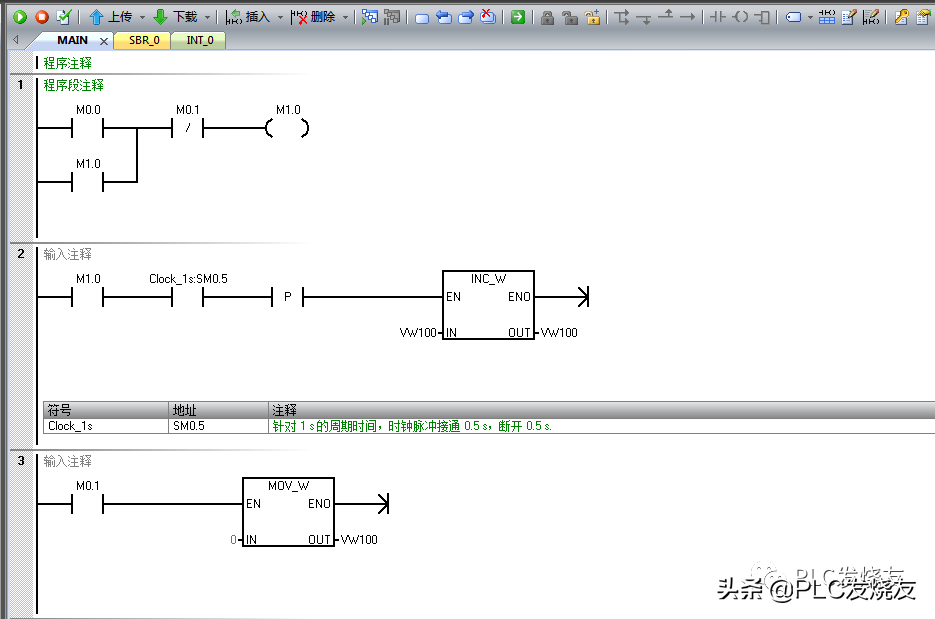The image size is (935, 619).
Task: Click the red STOP button
Action: coord(41,17)
